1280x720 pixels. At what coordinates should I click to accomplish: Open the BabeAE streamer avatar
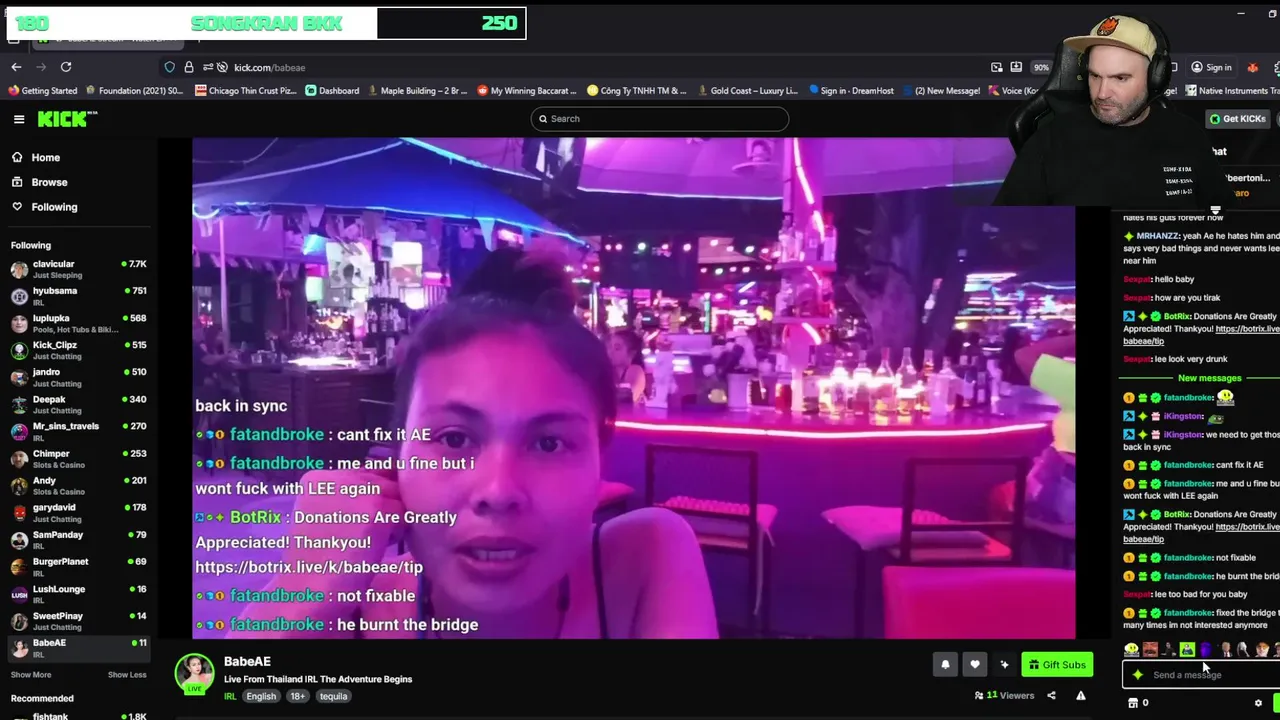click(x=194, y=674)
